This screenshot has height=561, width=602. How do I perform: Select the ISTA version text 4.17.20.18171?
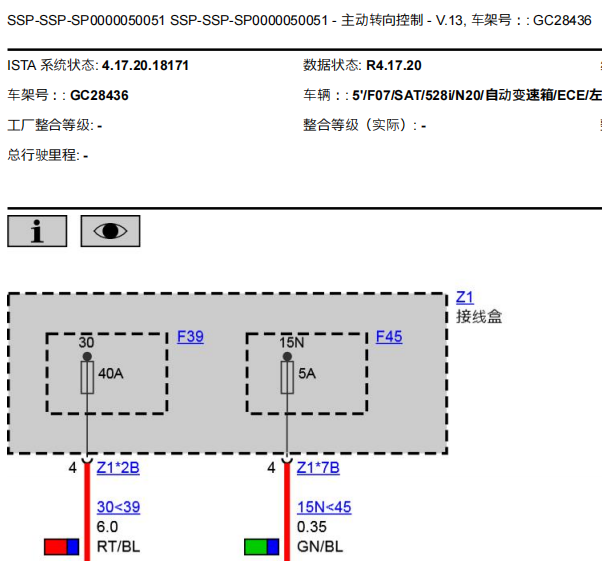click(x=145, y=65)
